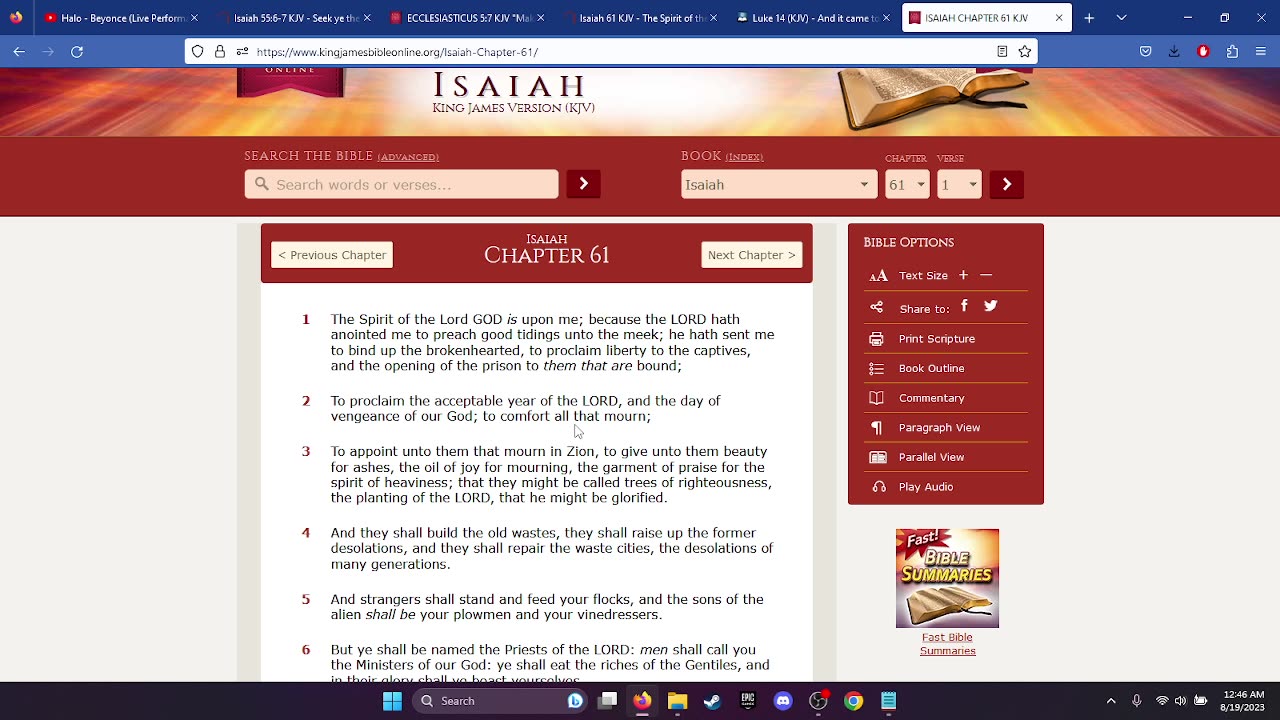Viewport: 1280px width, 720px height.
Task: Share to Twitter icon
Action: pyautogui.click(x=990, y=306)
